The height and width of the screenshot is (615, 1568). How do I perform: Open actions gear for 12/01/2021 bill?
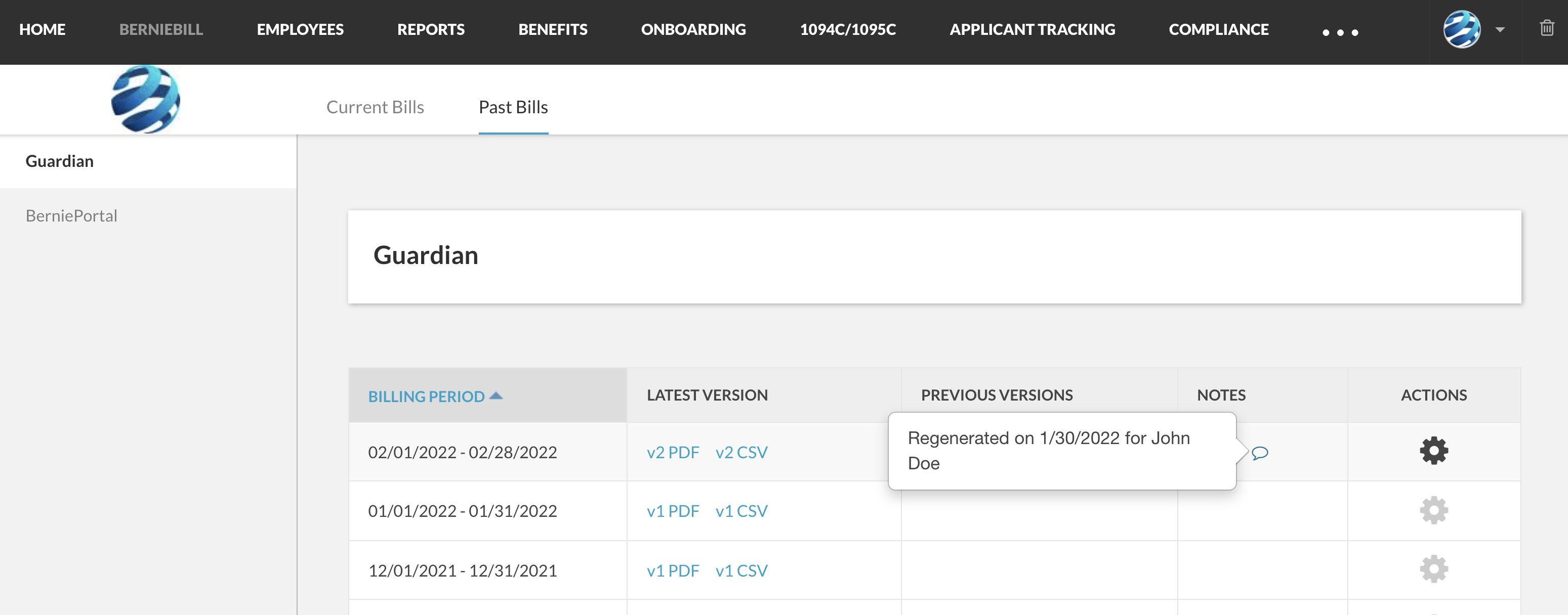coord(1433,569)
